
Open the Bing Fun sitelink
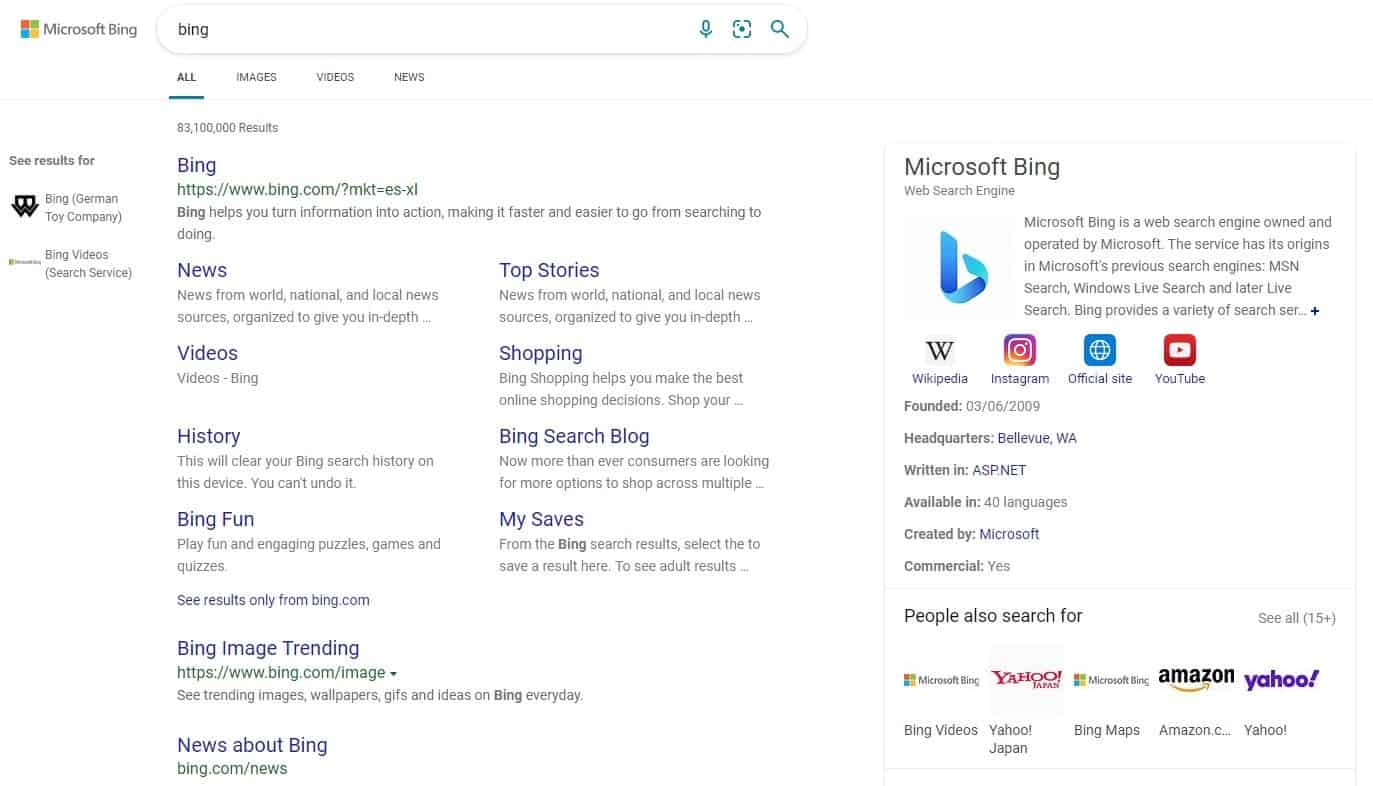[215, 519]
